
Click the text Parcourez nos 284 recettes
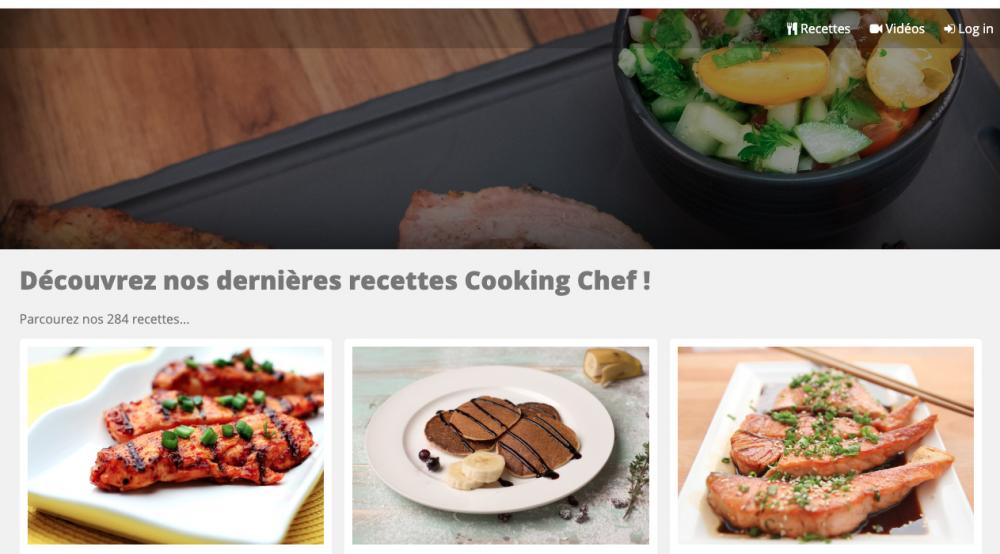pyautogui.click(x=104, y=319)
